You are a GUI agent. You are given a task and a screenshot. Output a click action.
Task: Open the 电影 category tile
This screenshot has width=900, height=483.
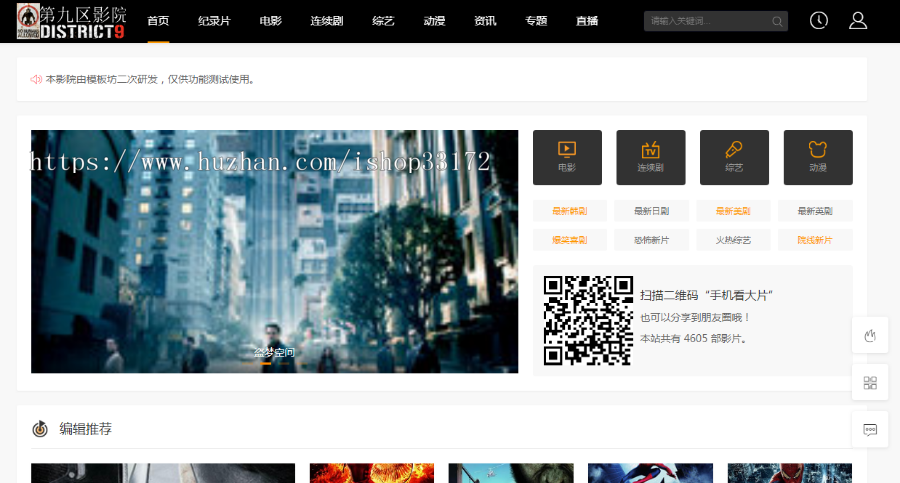pyautogui.click(x=567, y=157)
